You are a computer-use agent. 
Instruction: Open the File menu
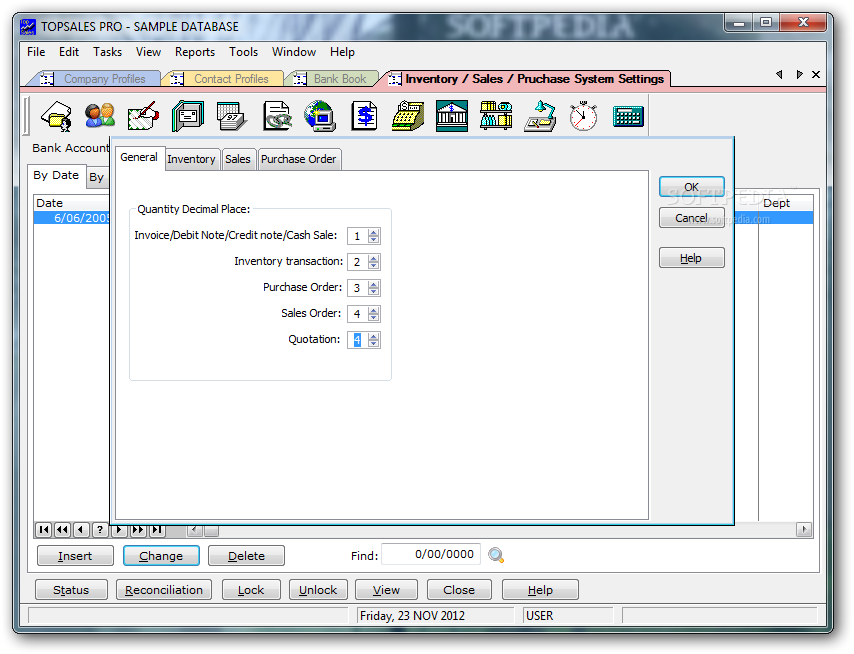click(x=36, y=52)
